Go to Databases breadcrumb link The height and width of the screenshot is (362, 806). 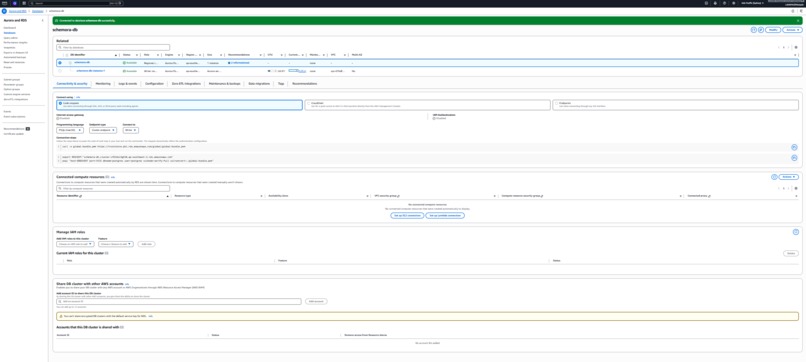click(38, 11)
